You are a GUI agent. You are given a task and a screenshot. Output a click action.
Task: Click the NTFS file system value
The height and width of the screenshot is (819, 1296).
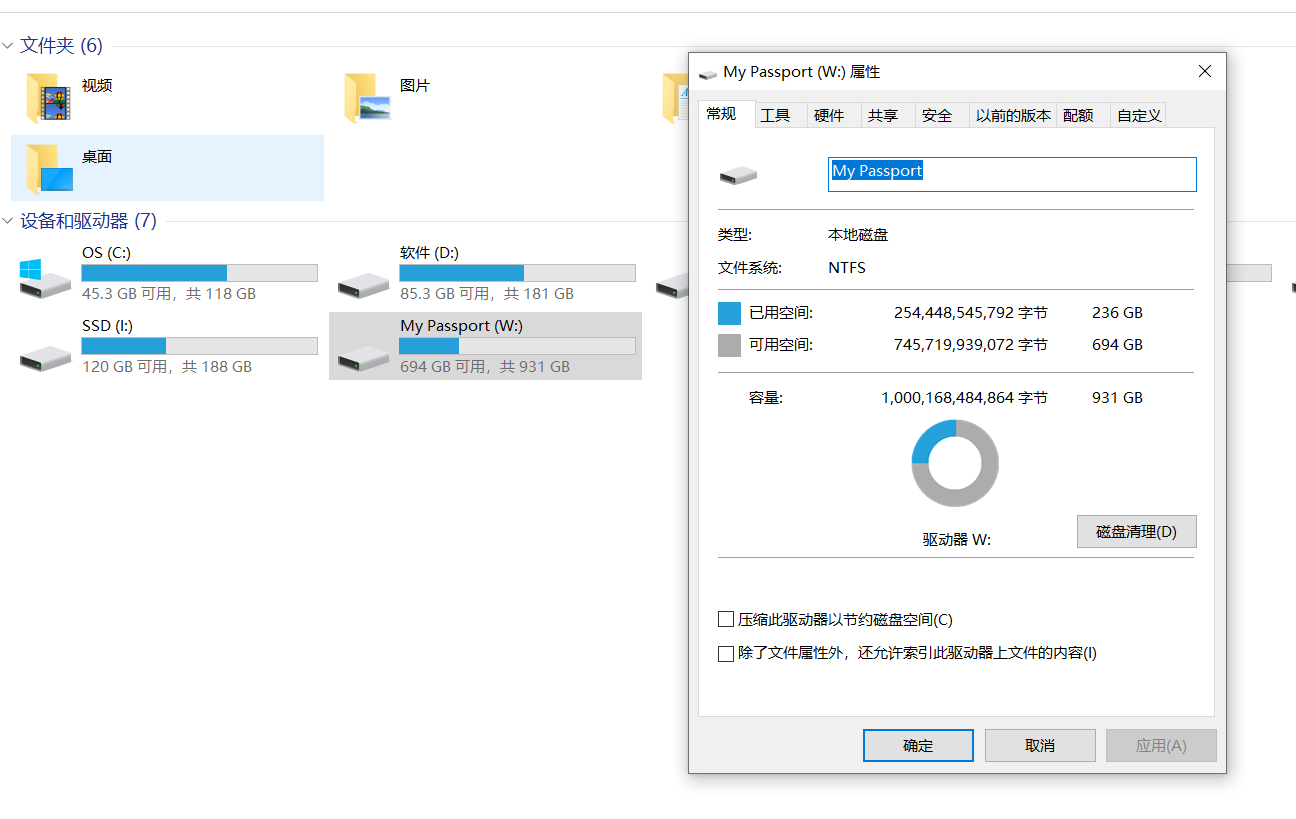pyautogui.click(x=847, y=268)
